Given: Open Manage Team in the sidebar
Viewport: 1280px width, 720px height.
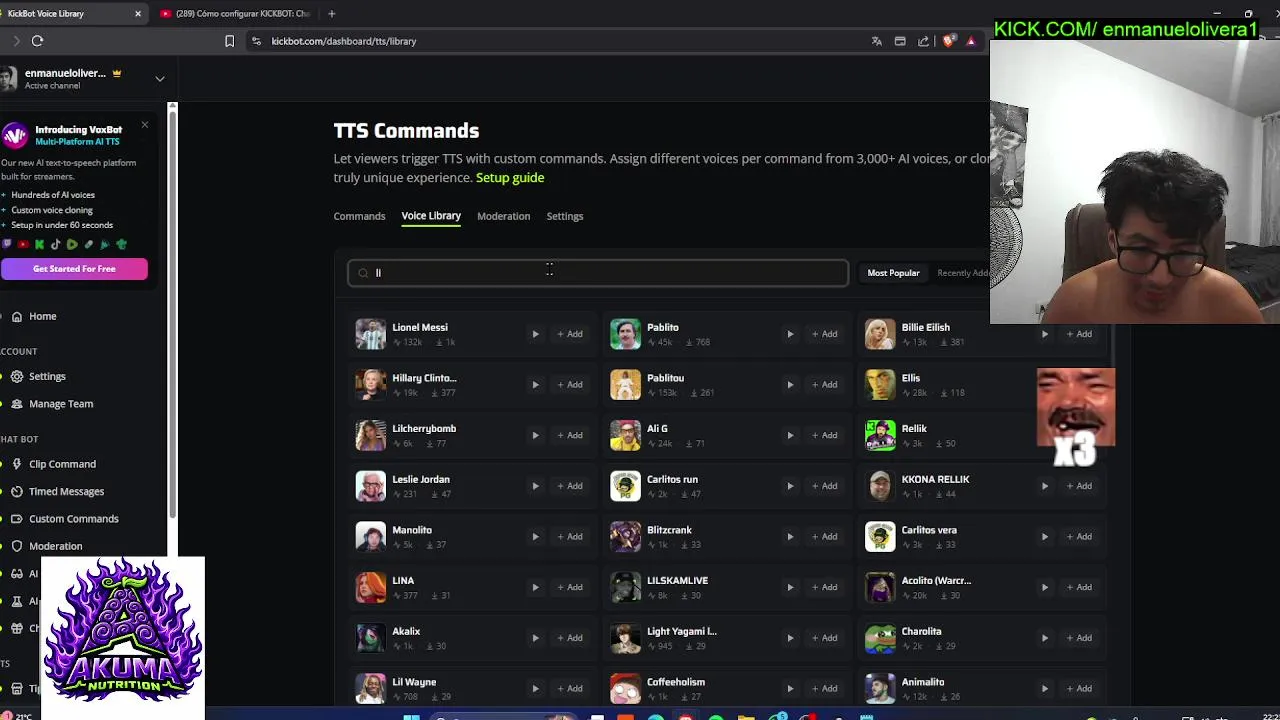Looking at the screenshot, I should (61, 404).
